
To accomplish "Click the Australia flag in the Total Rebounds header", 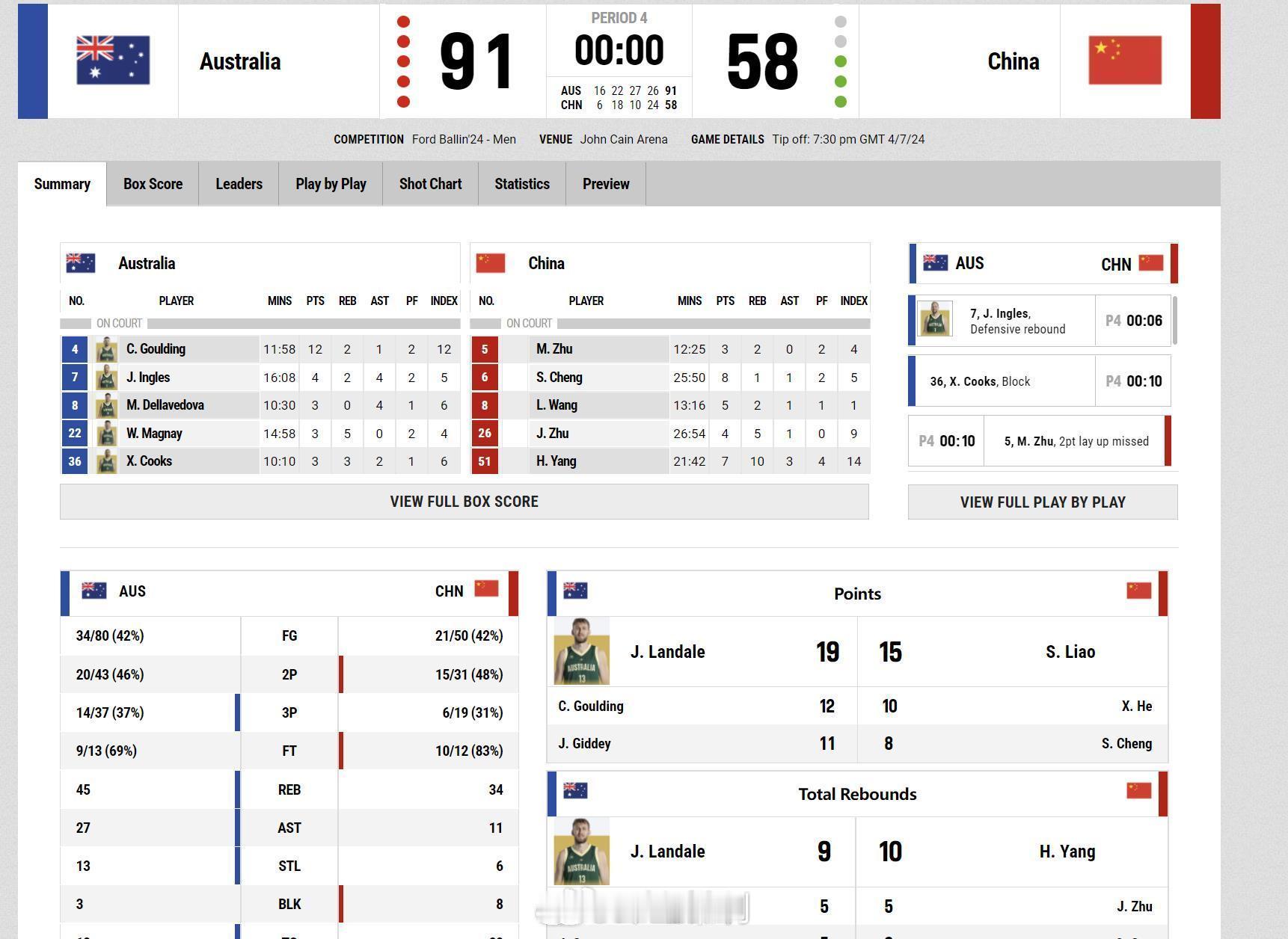I will pos(575,790).
